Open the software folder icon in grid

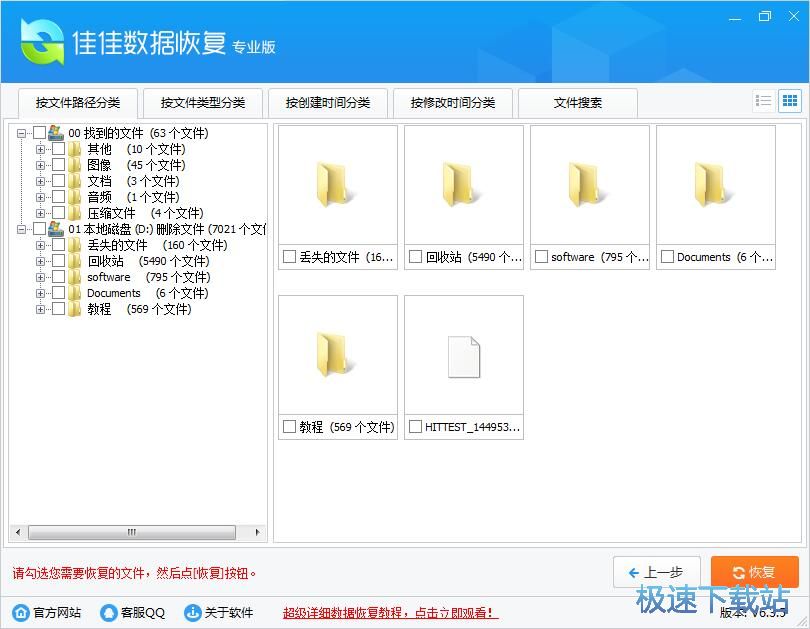tap(589, 185)
